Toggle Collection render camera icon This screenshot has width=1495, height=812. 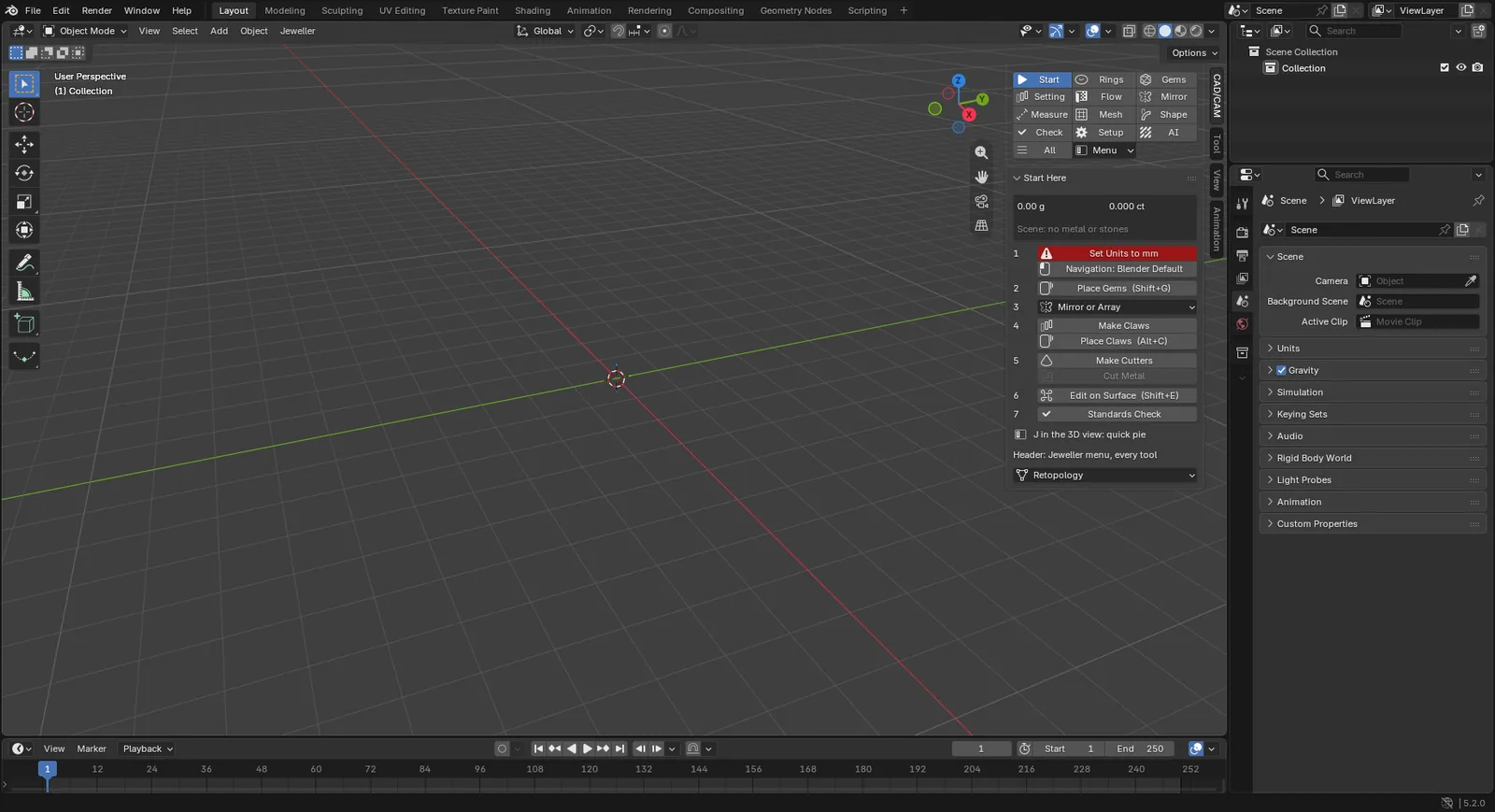click(1477, 68)
